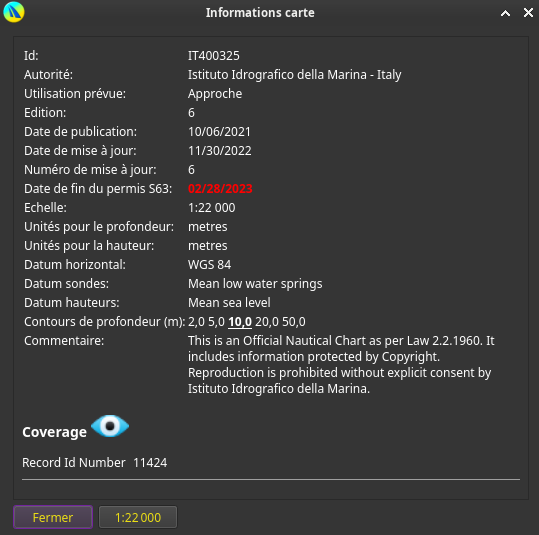This screenshot has height=535, width=539.
Task: Click the Istituto Idrografico della Marina - Italy value
Action: [295, 75]
